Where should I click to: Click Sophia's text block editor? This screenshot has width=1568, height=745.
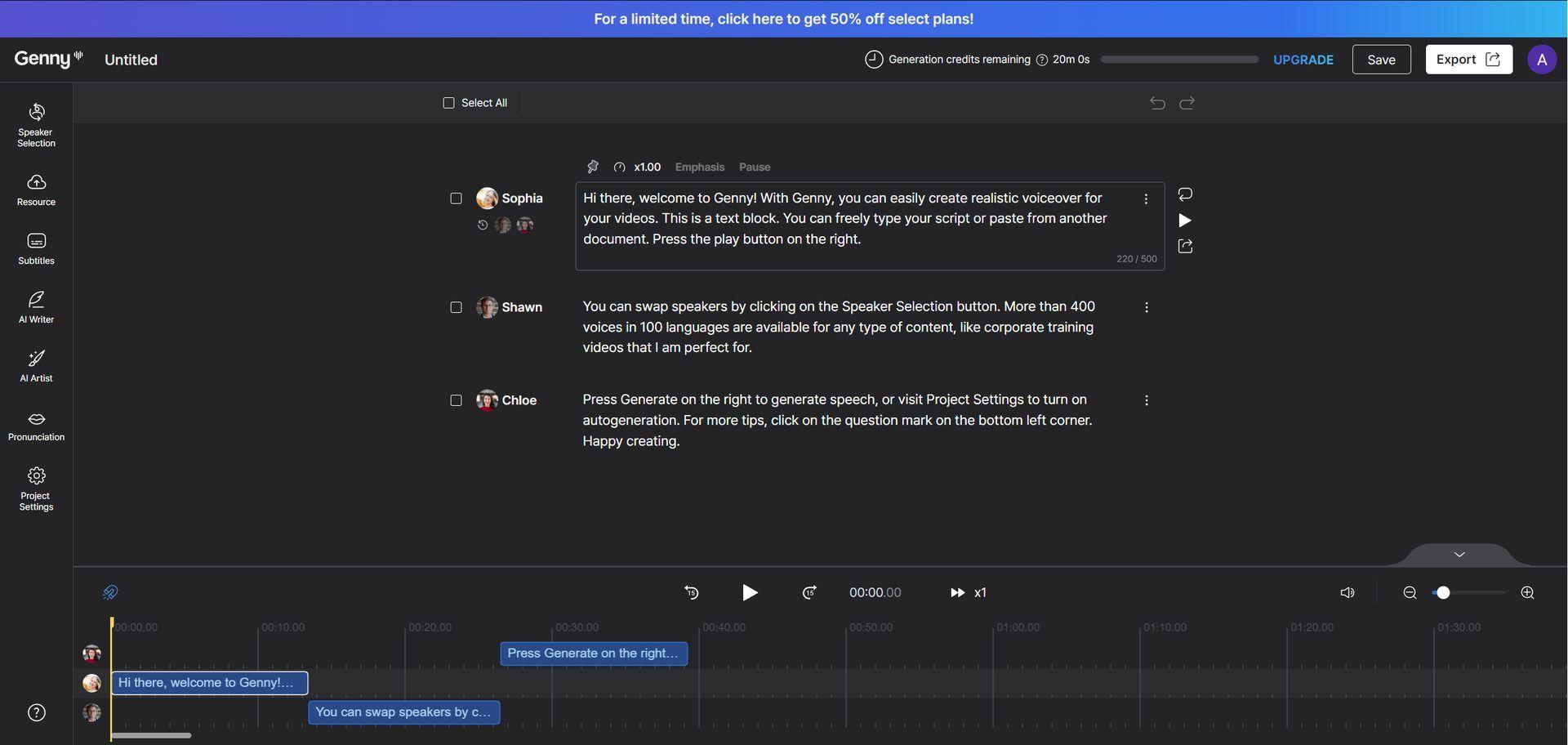point(870,226)
